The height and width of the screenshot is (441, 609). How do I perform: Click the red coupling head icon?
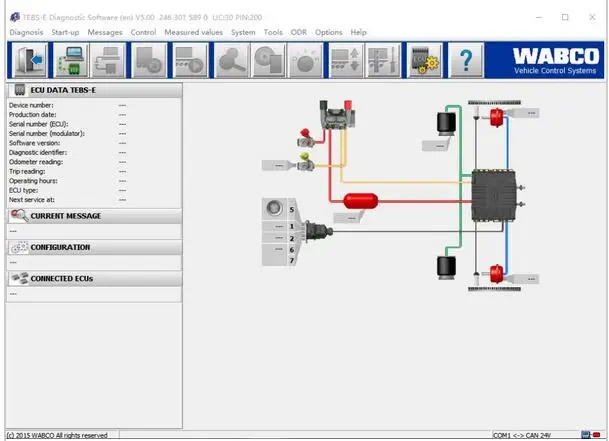[306, 138]
